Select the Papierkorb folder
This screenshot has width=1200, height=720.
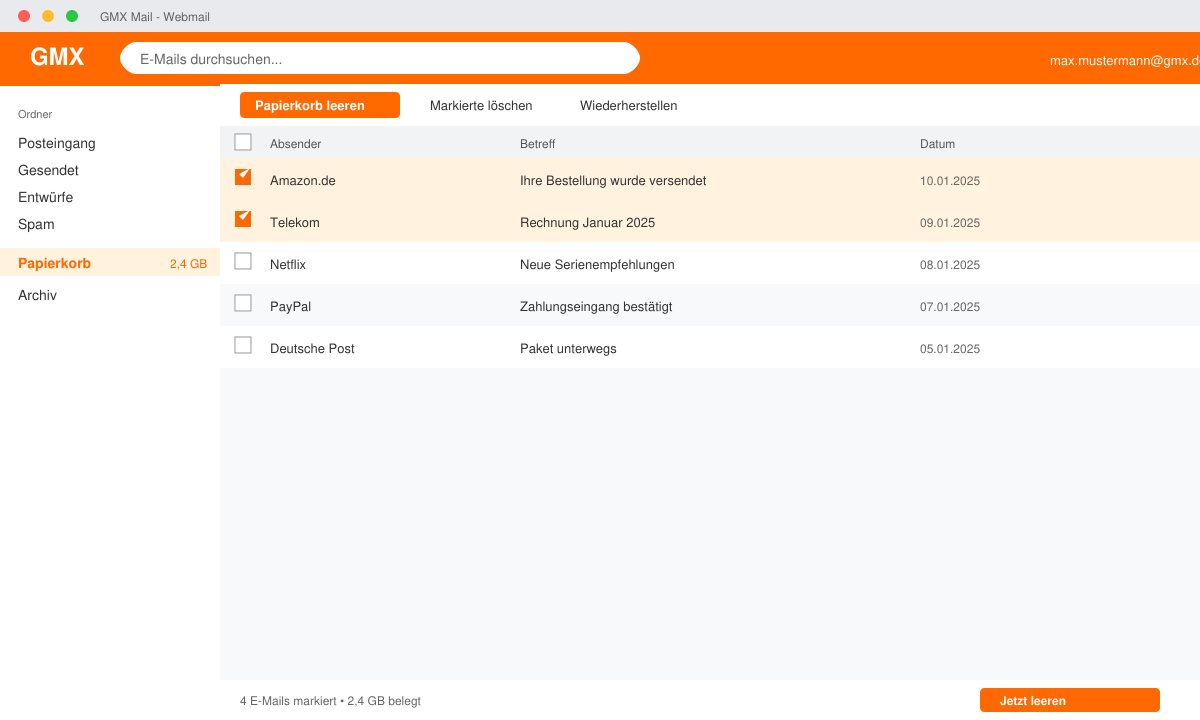coord(110,262)
